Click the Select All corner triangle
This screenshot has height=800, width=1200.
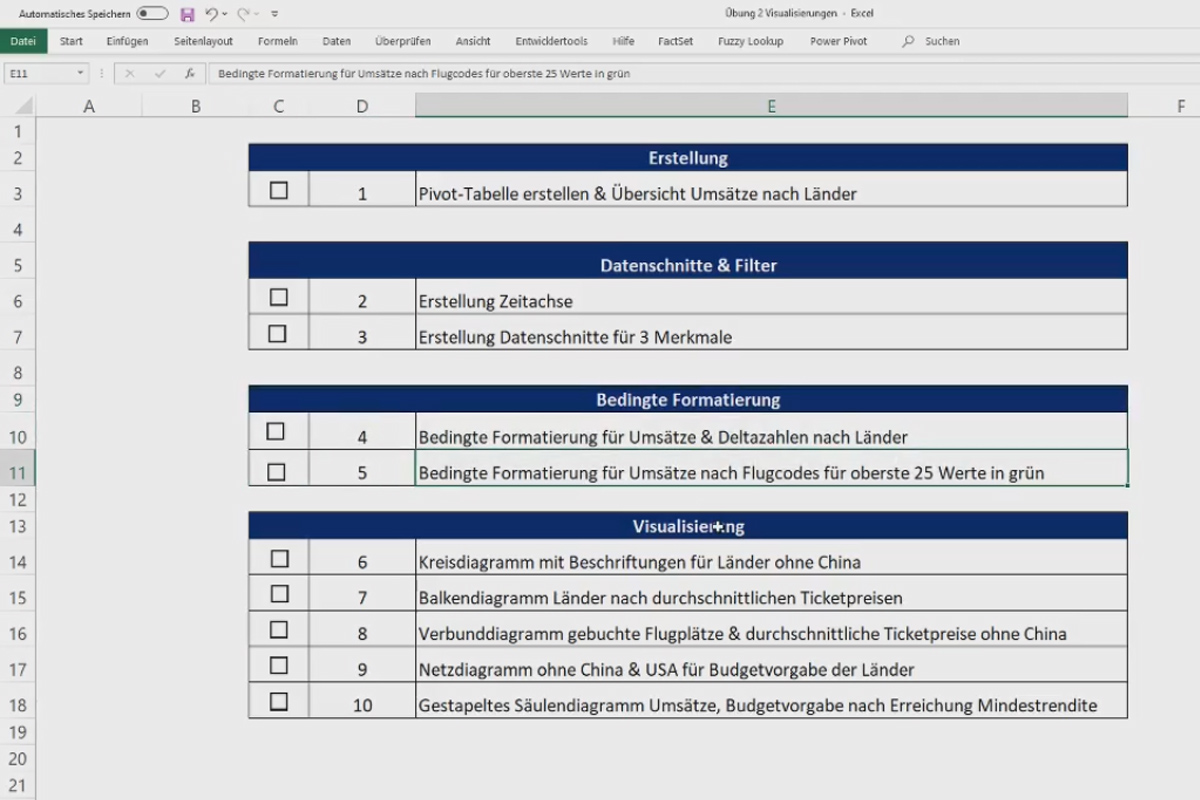click(x=23, y=106)
